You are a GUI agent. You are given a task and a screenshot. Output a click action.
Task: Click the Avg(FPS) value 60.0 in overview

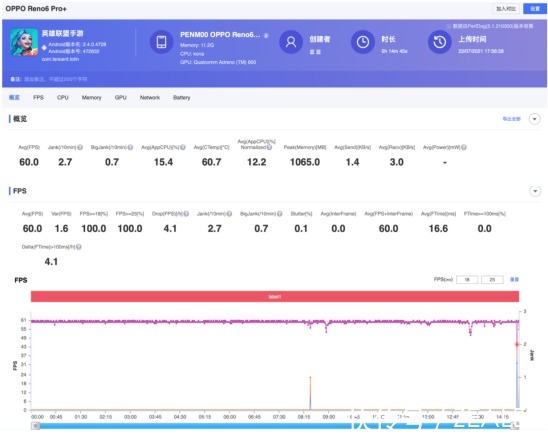[x=29, y=162]
